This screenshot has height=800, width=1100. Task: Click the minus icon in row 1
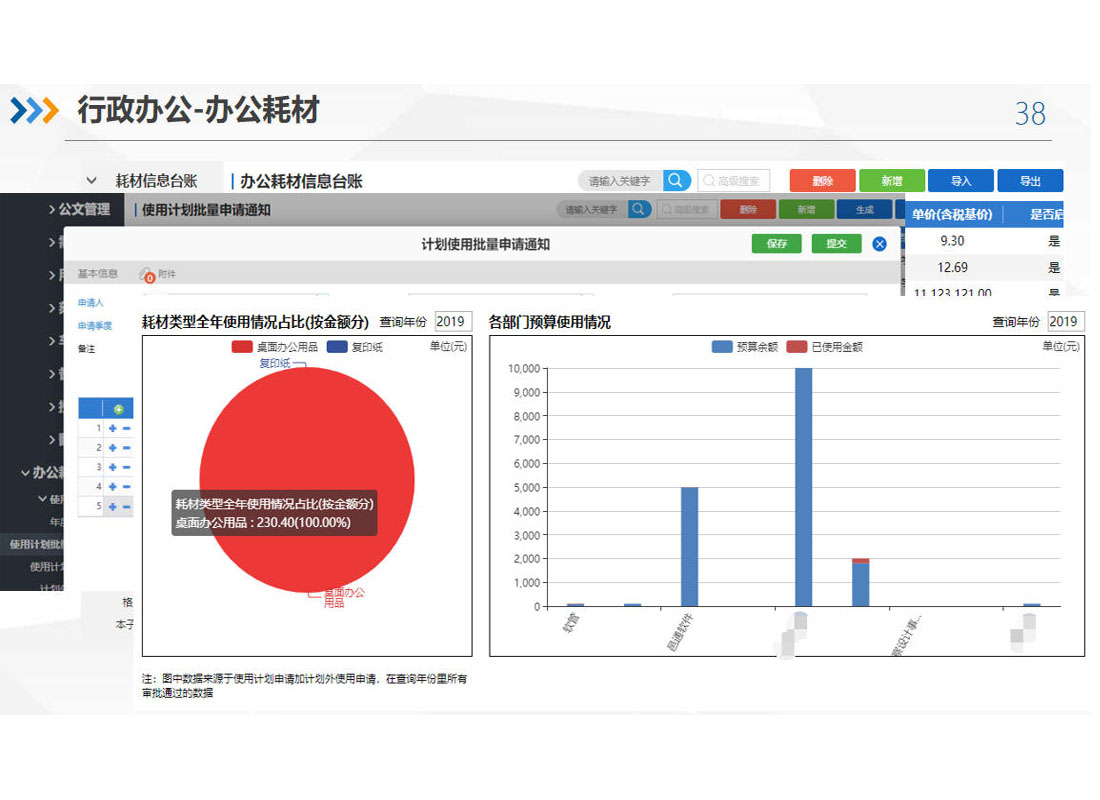point(127,428)
